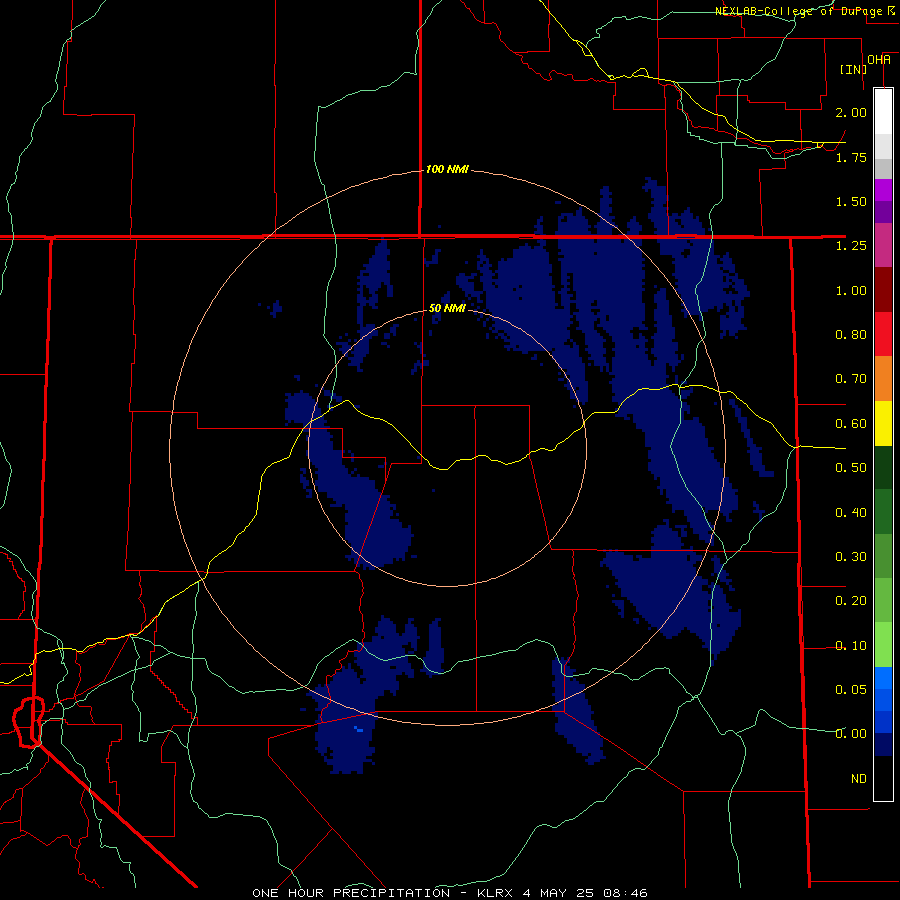The image size is (900, 900).
Task: Click the 1.50 legend value
Action: pos(851,201)
